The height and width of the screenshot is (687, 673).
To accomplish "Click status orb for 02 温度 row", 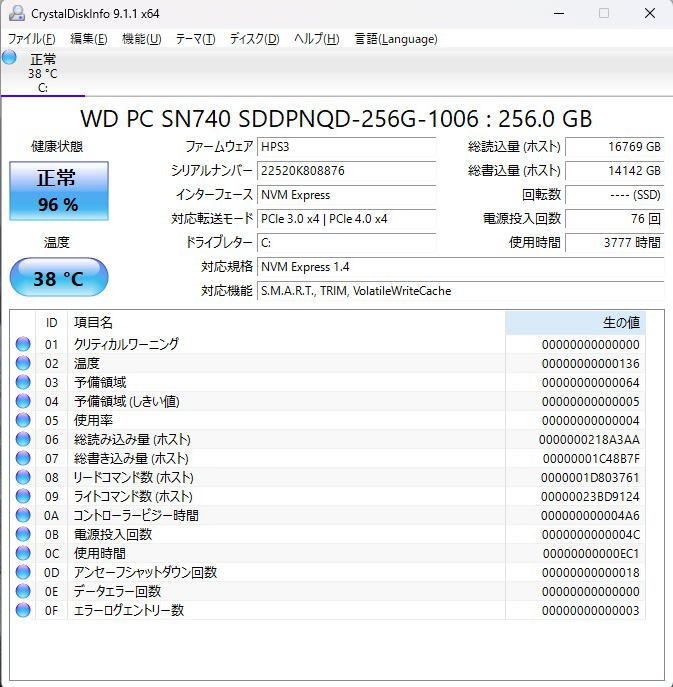I will click(x=23, y=363).
